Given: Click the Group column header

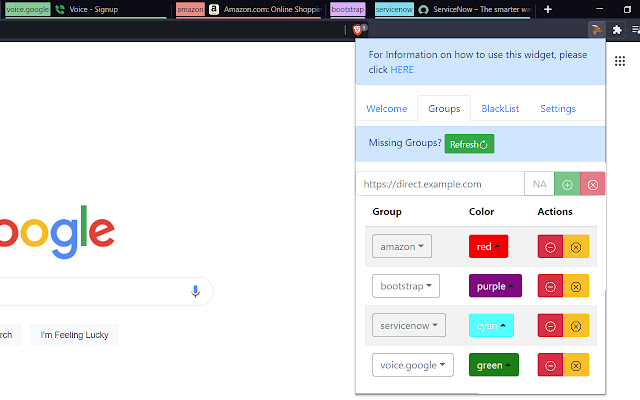Looking at the screenshot, I should (x=387, y=211).
